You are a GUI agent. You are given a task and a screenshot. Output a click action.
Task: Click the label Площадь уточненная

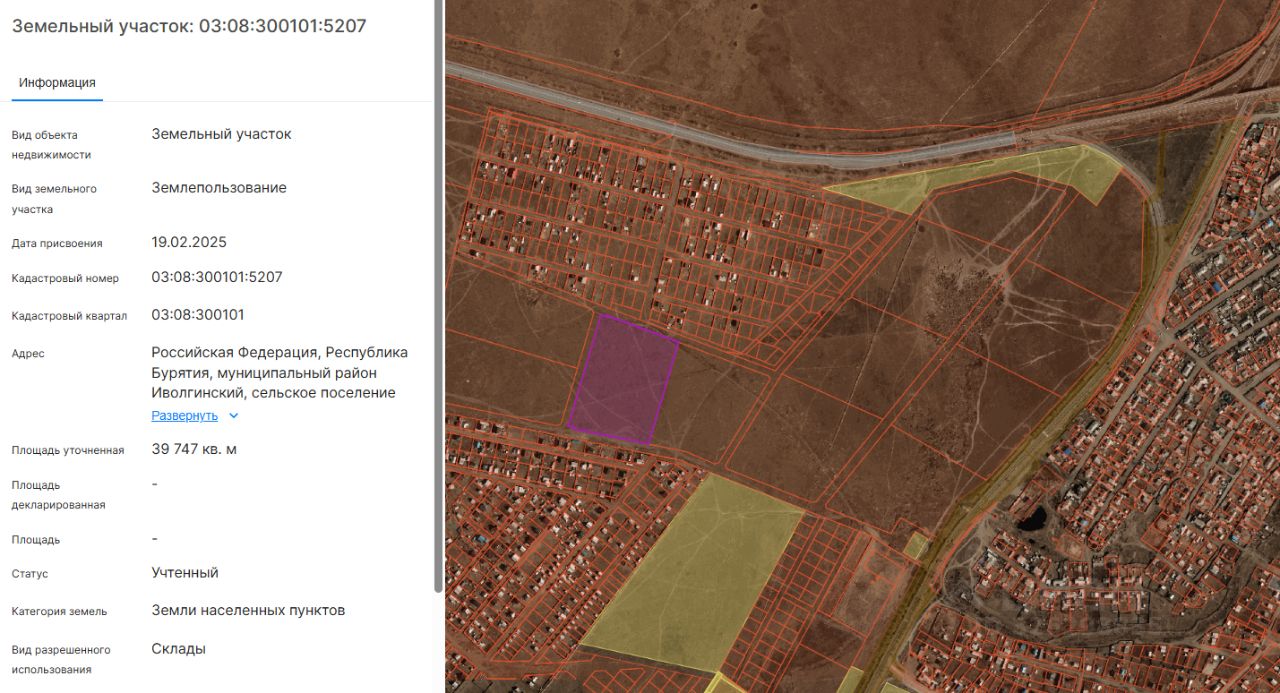click(x=68, y=450)
